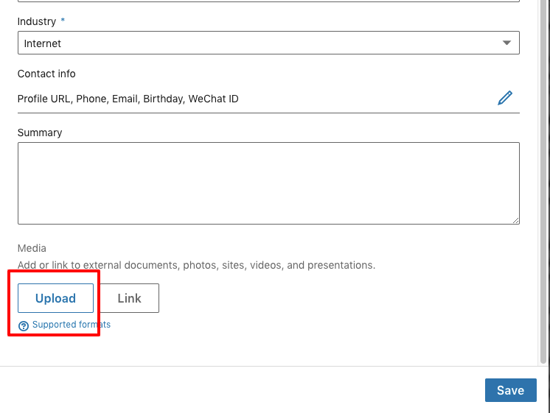Viewport: 550px width, 413px height.
Task: Click the media description text about external documents
Action: pyautogui.click(x=196, y=265)
